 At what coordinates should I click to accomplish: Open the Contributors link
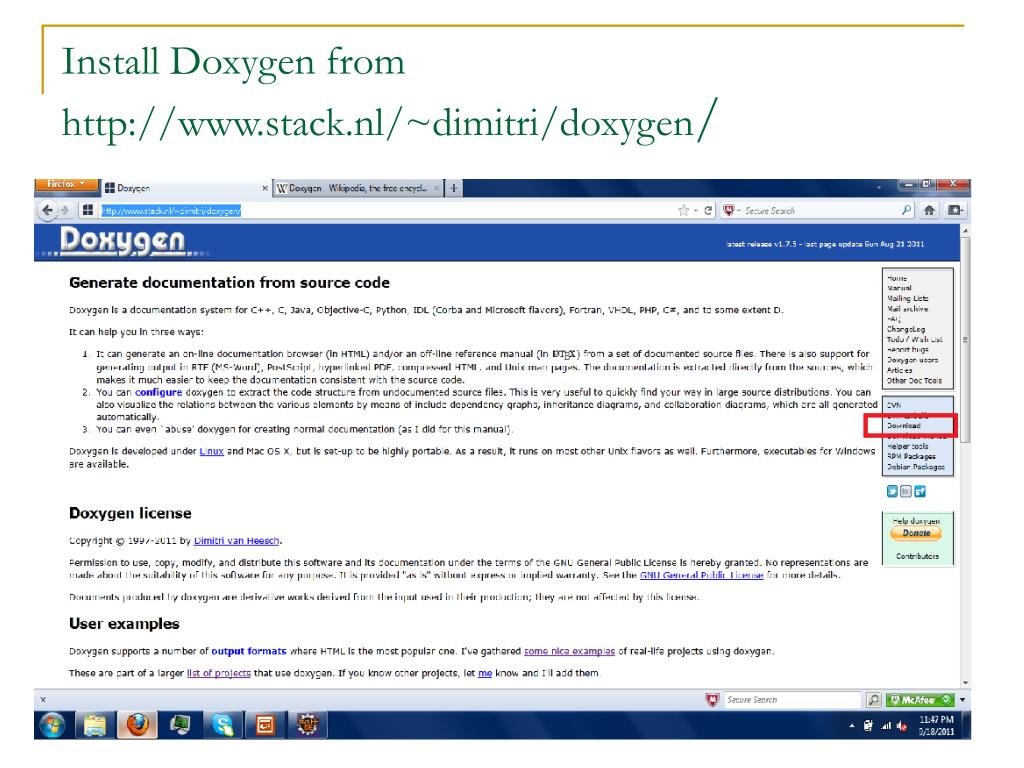[x=917, y=556]
